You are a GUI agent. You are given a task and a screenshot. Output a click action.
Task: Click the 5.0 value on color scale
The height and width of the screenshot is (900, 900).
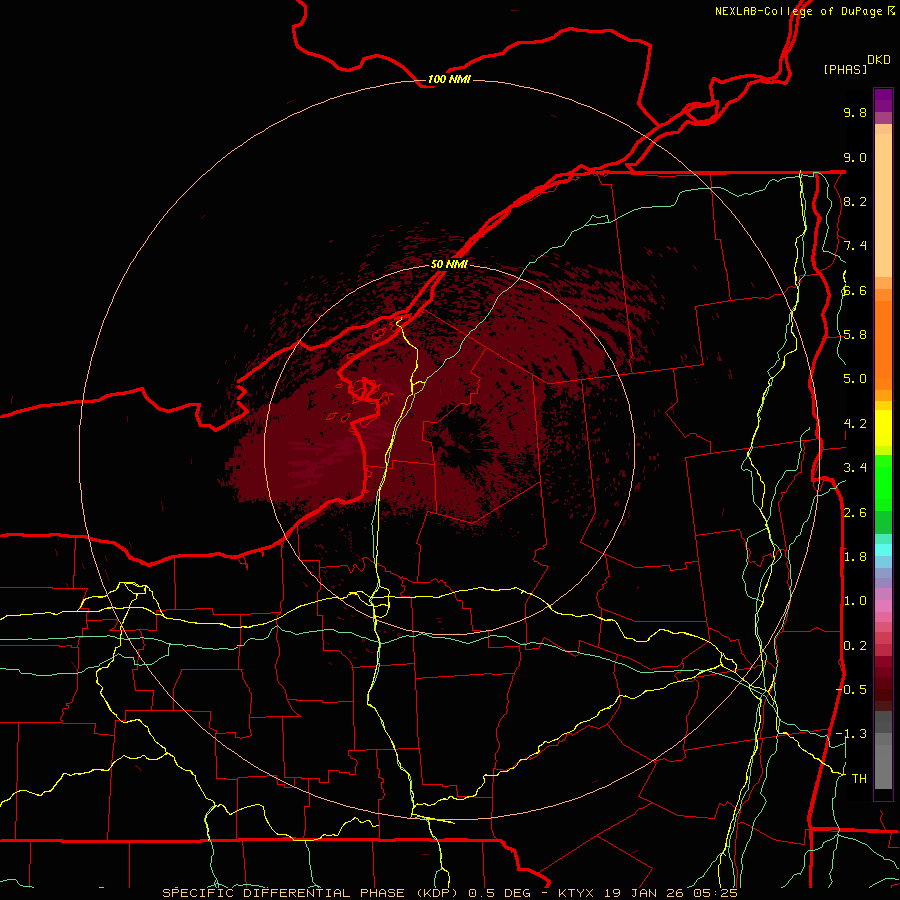click(855, 379)
